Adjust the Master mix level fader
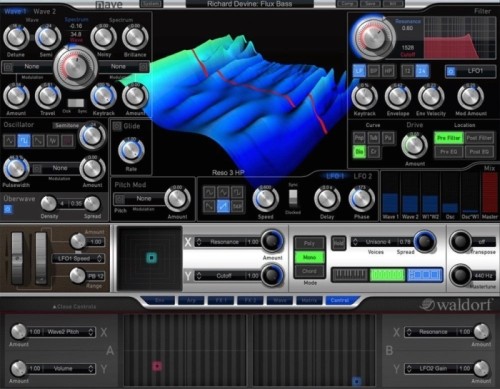 point(490,193)
